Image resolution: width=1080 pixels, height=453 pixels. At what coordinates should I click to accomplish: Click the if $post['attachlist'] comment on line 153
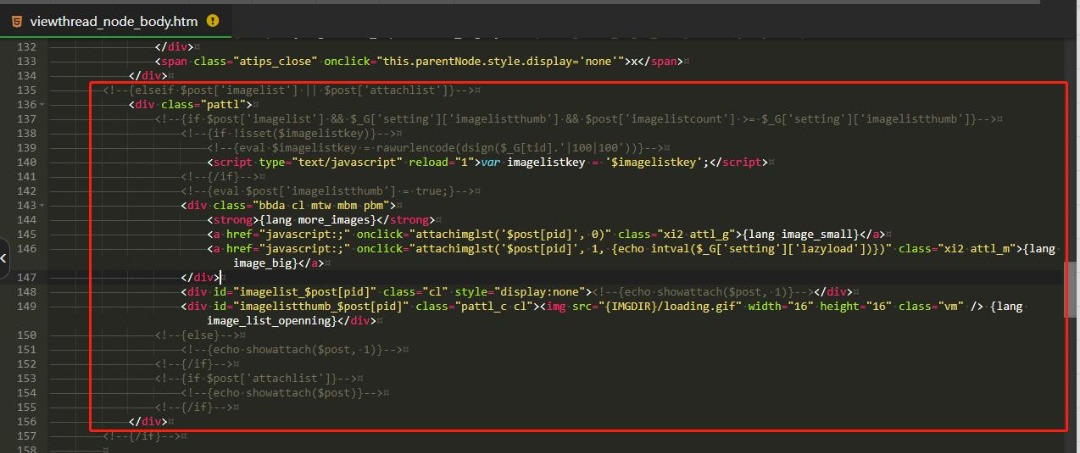[x=258, y=378]
